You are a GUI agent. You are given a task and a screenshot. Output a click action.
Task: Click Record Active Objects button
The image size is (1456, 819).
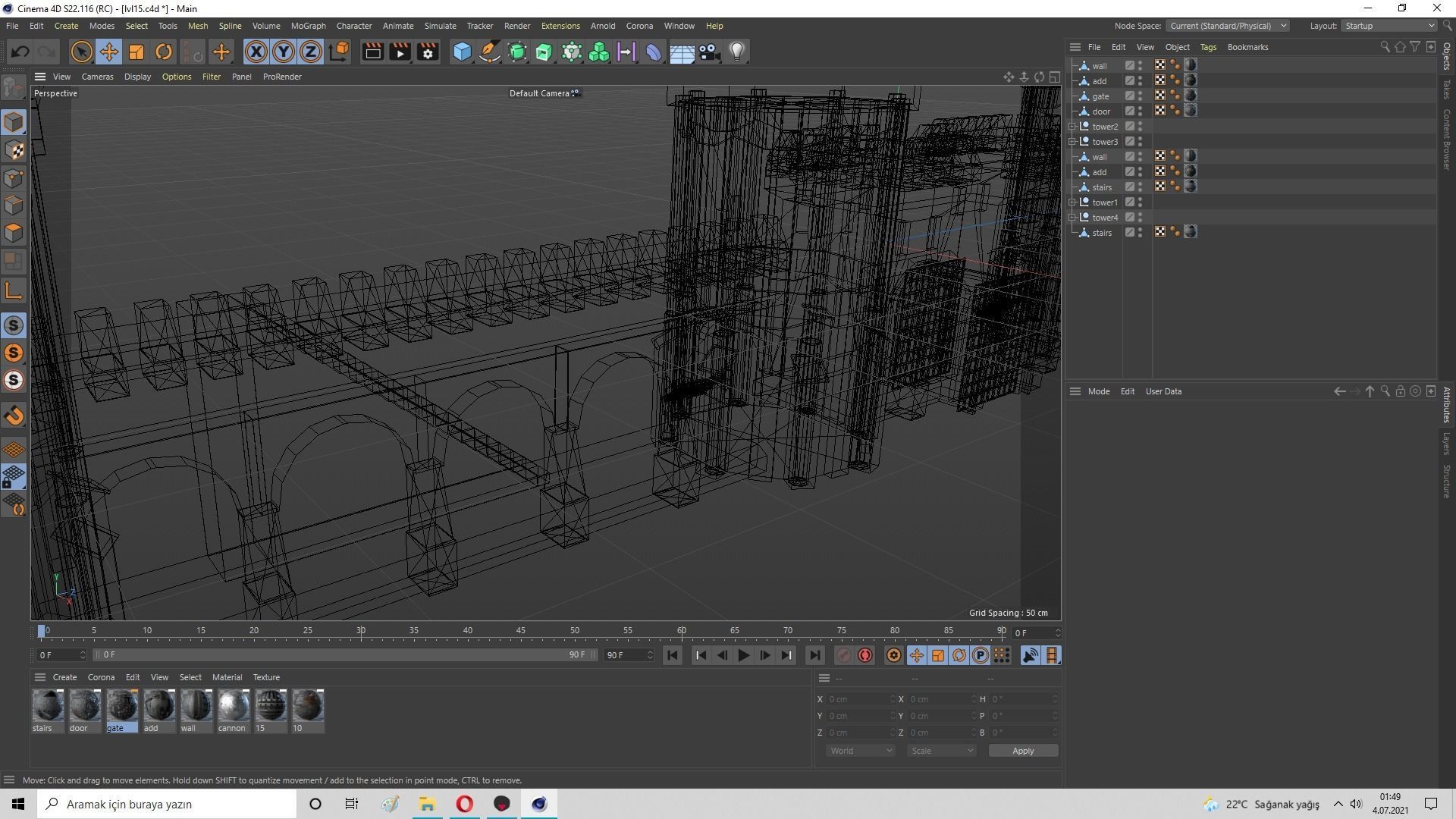click(x=844, y=655)
